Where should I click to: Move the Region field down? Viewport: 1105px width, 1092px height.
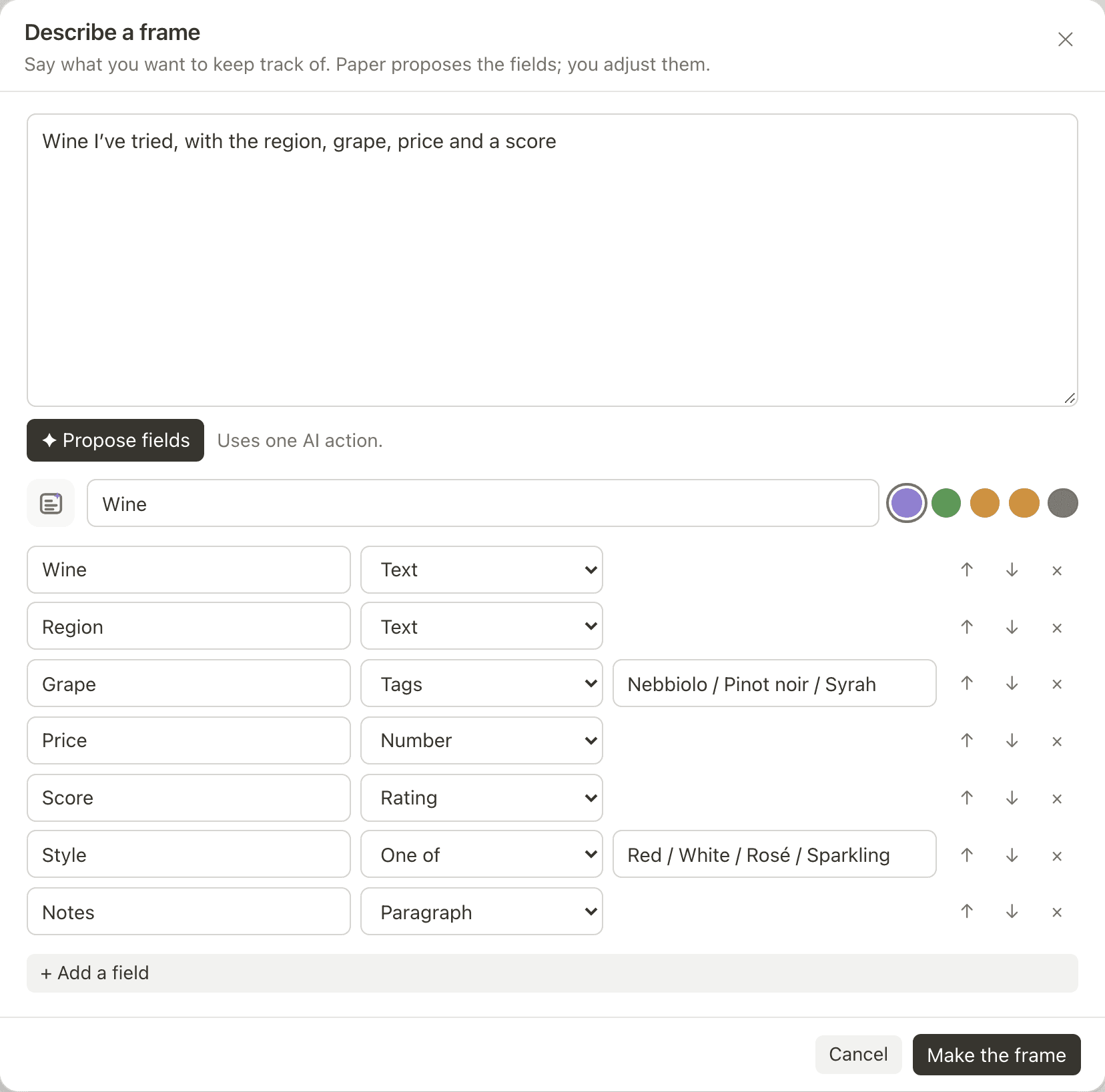(x=1012, y=627)
